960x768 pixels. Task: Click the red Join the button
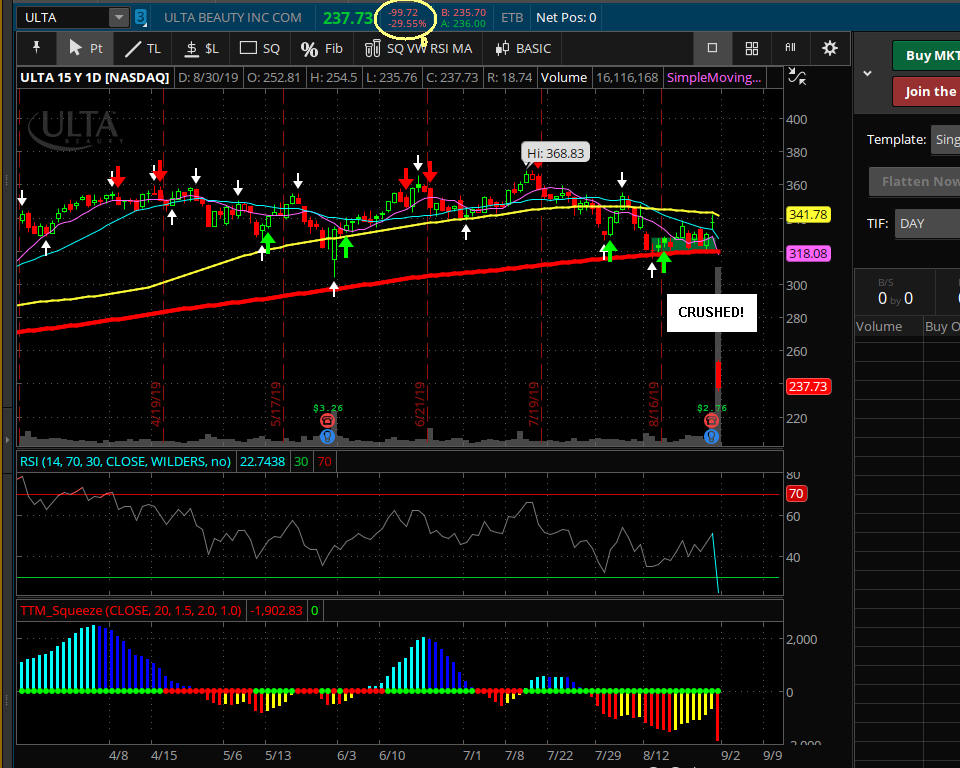[x=926, y=91]
